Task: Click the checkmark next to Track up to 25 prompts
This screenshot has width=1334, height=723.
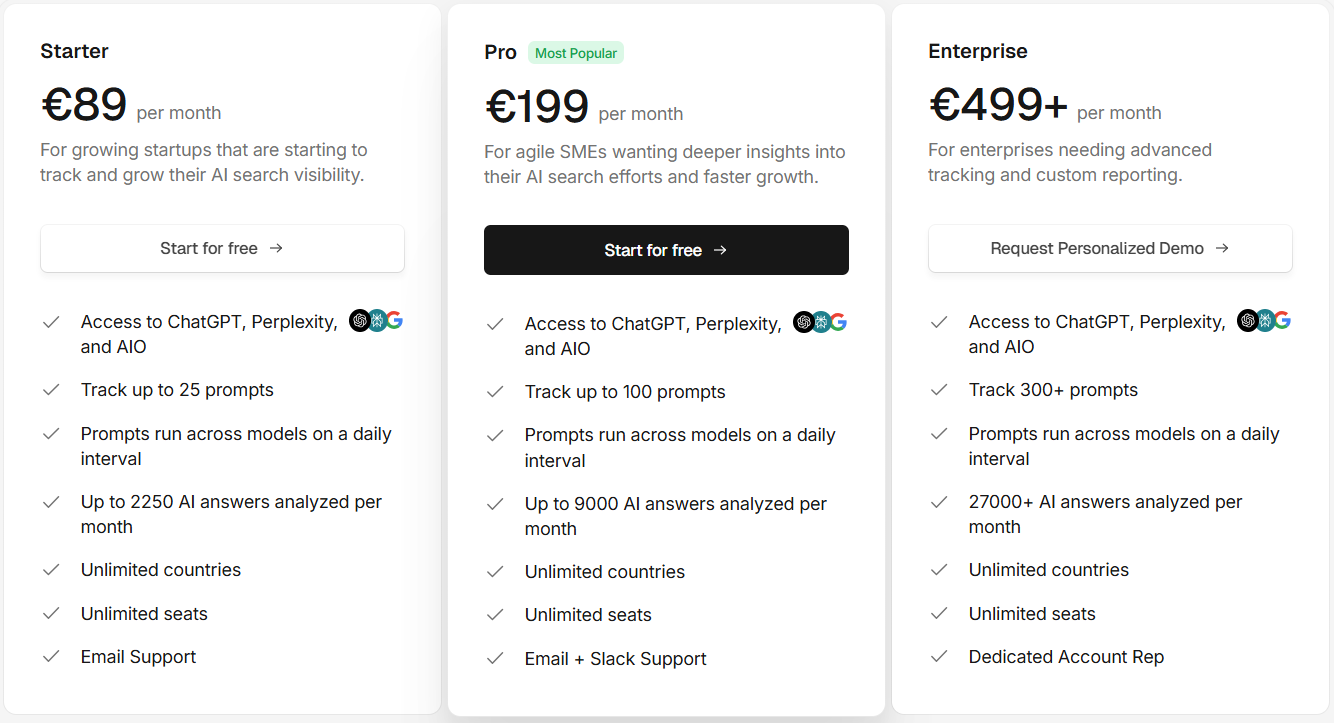Action: pos(51,390)
